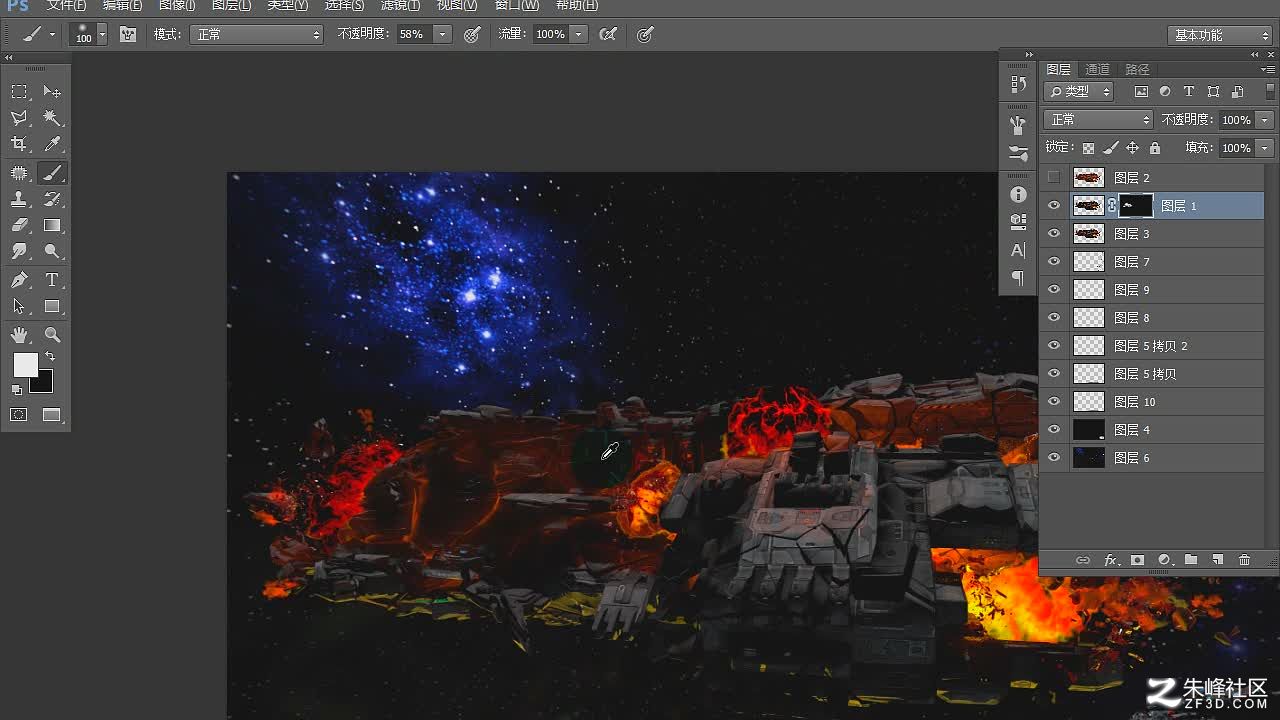This screenshot has height=720, width=1280.
Task: Open brush preset picker dropdown
Action: tap(101, 34)
